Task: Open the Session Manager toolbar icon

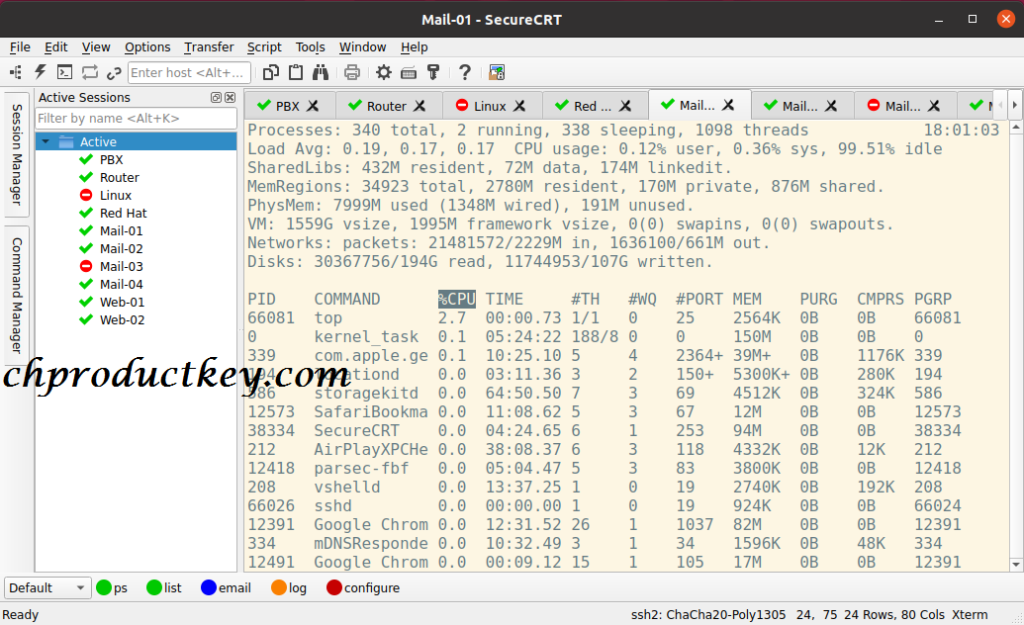Action: (x=16, y=72)
